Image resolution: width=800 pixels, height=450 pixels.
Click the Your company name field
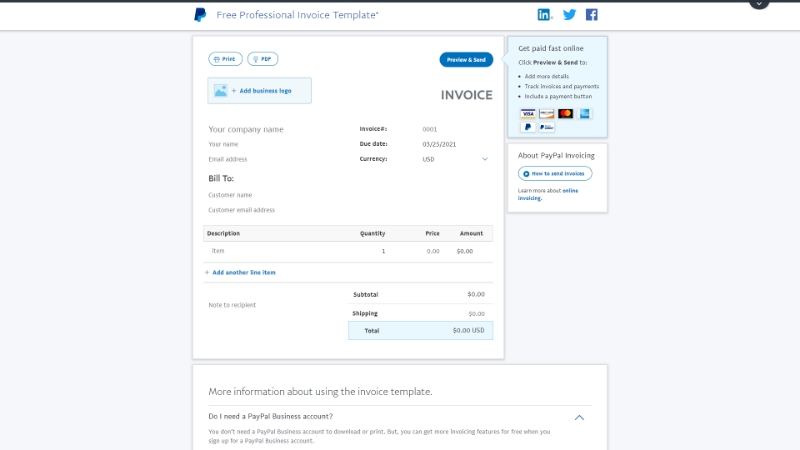[246, 130]
